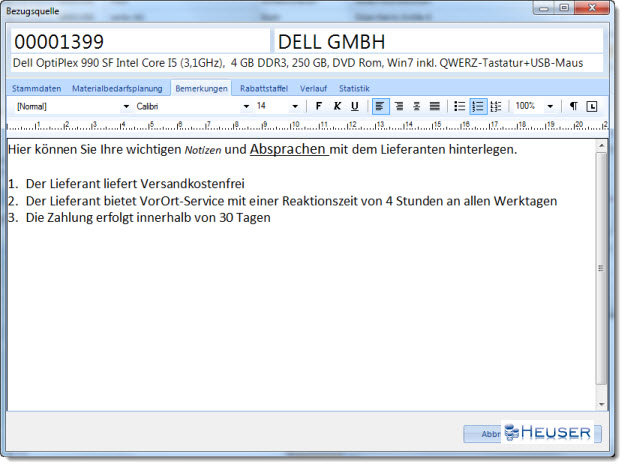Screen dimensions: 625x467
Task: Click the article number field 00001399
Action: (140, 41)
